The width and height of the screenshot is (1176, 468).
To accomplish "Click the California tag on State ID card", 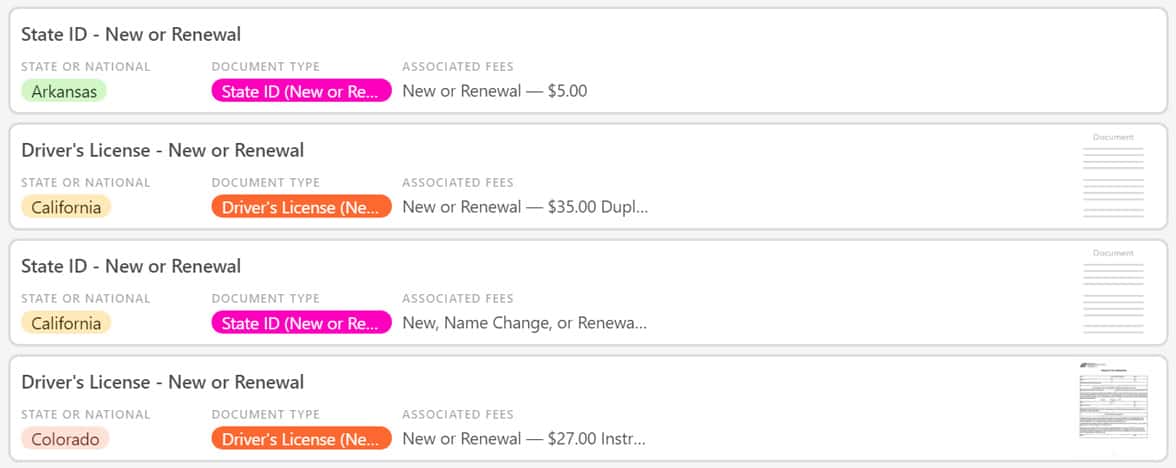I will (x=66, y=323).
